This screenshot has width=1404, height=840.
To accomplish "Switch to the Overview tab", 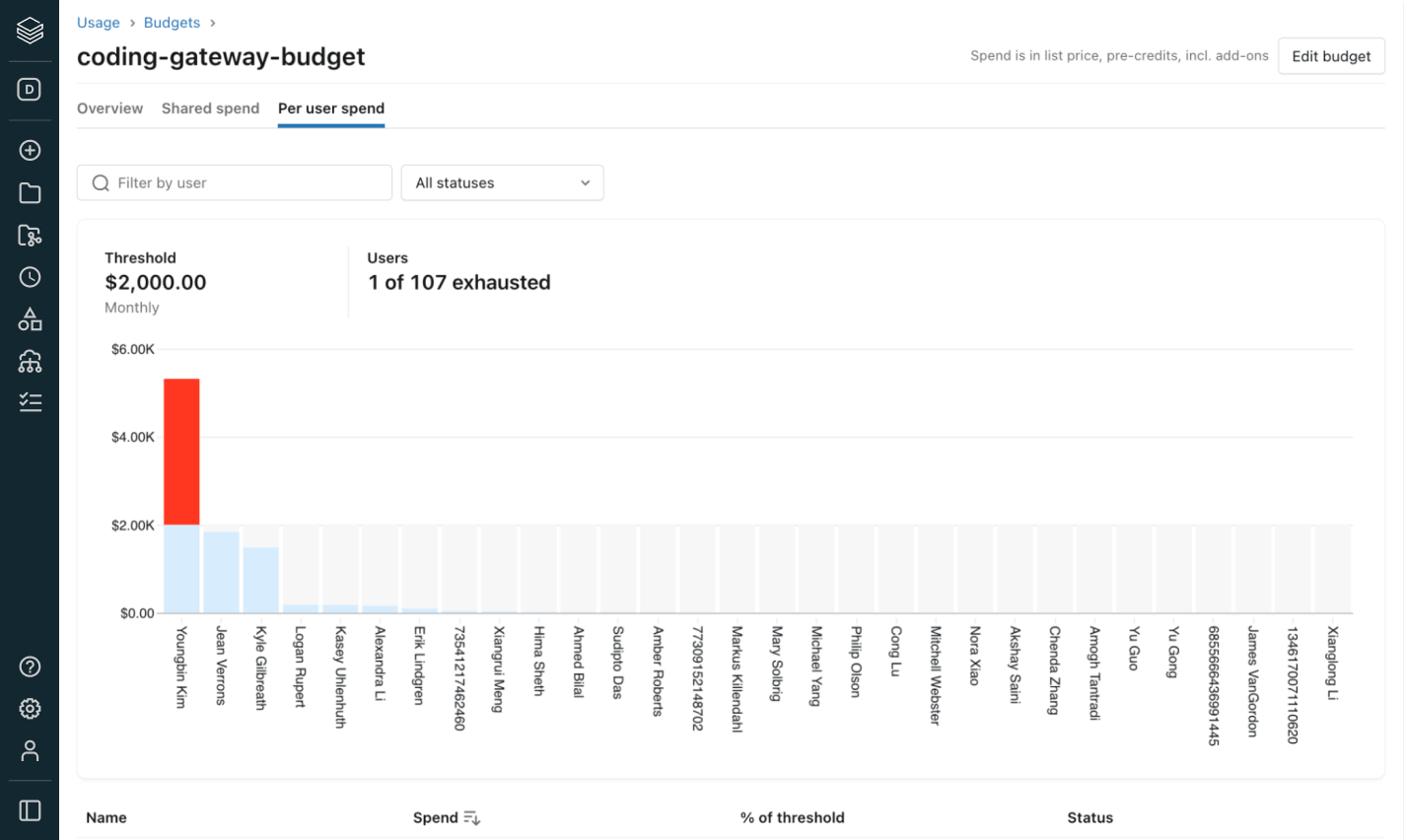I will [x=109, y=108].
